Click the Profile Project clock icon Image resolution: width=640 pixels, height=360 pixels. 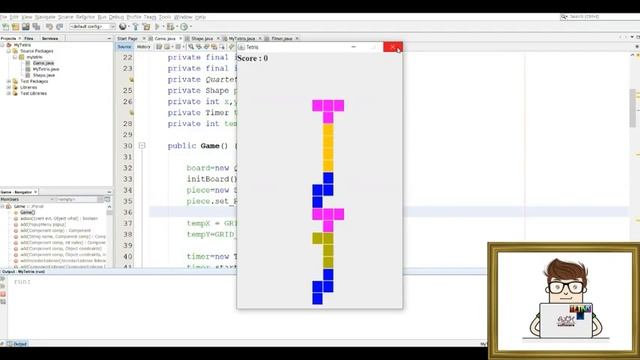coord(184,27)
